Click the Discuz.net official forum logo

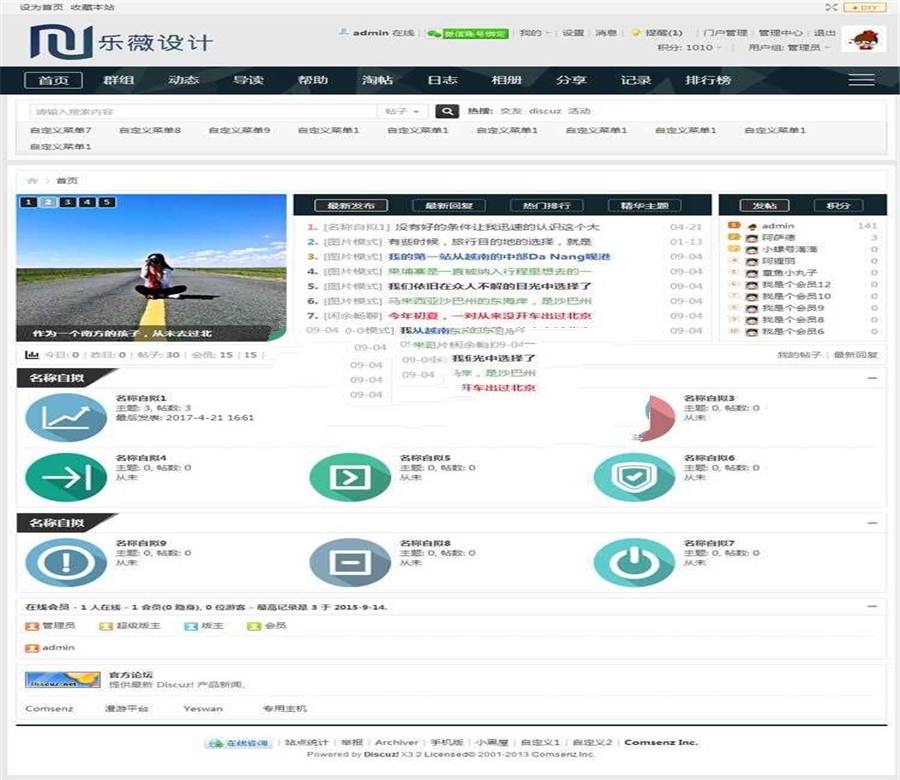[63, 680]
